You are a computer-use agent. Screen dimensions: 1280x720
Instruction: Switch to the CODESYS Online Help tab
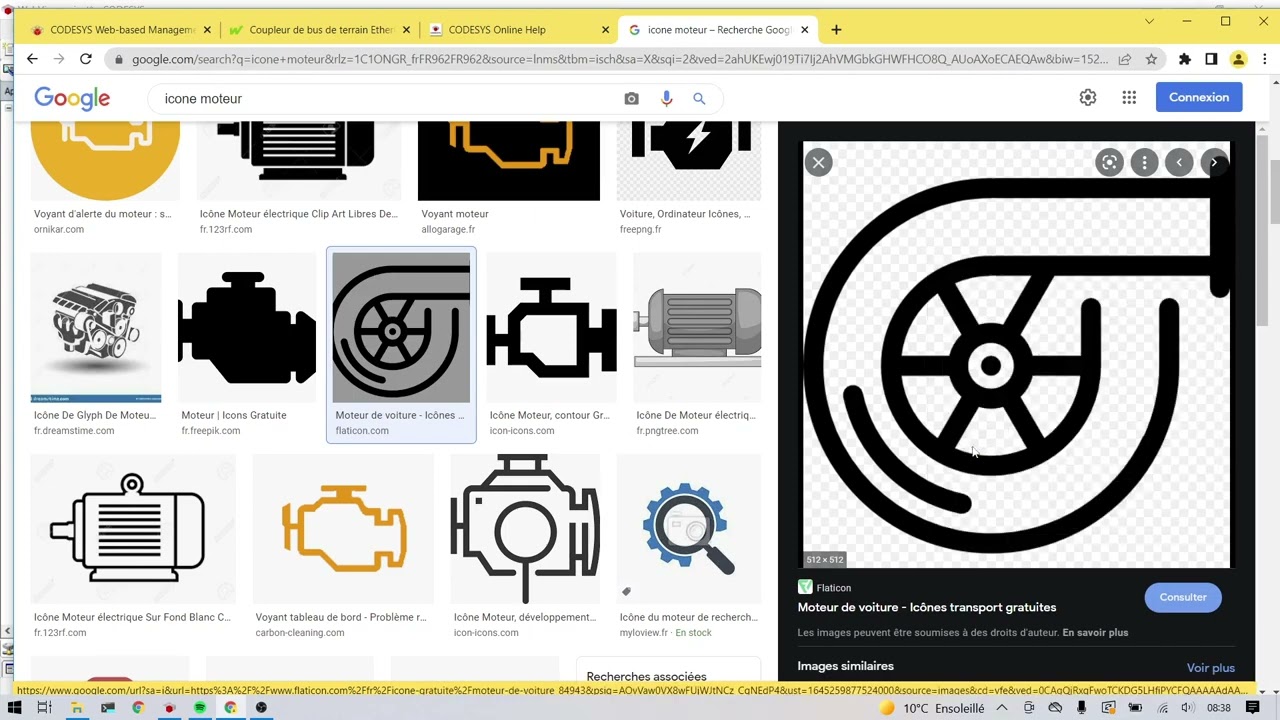(x=519, y=30)
